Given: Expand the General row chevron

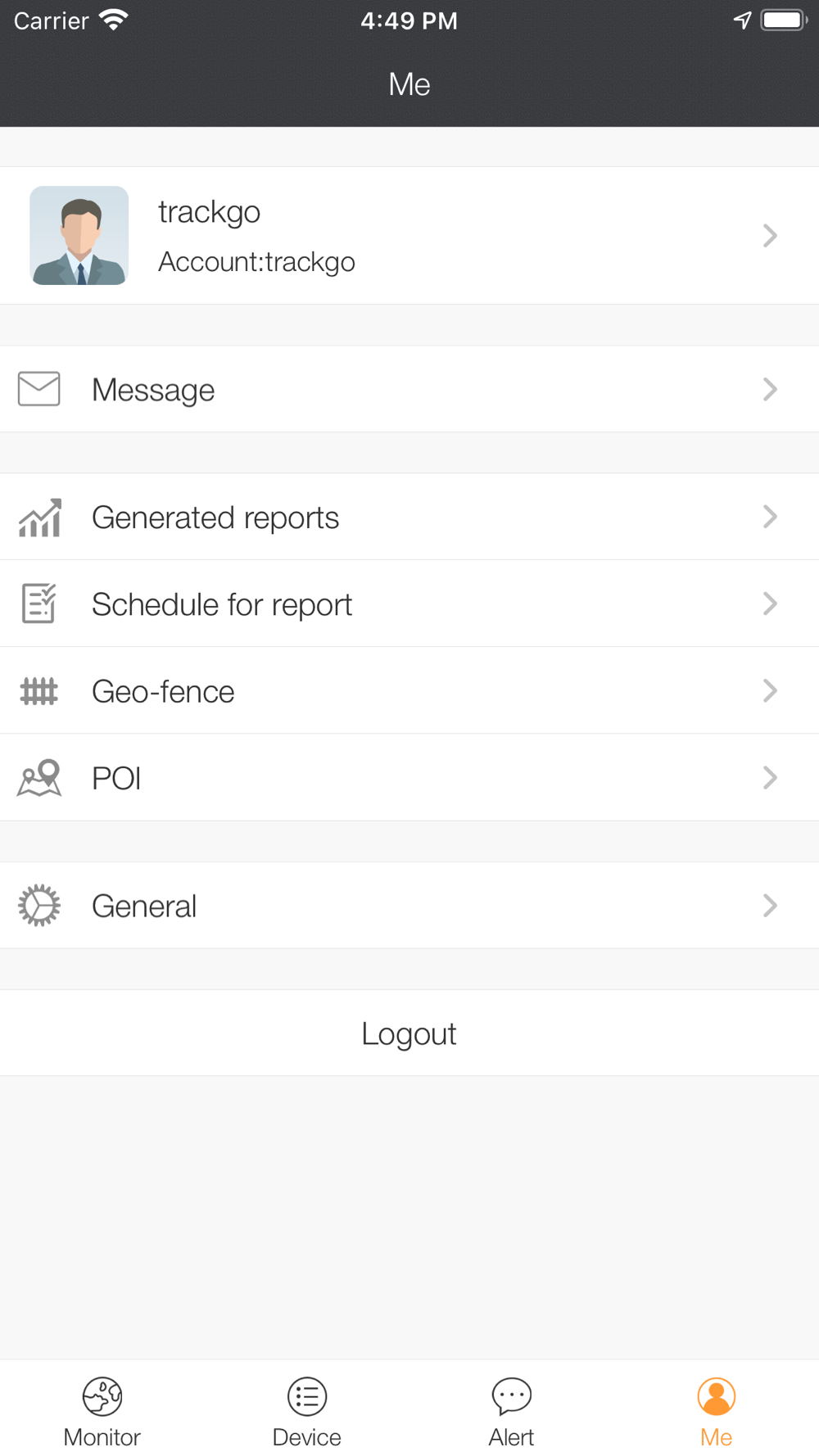Looking at the screenshot, I should (770, 906).
